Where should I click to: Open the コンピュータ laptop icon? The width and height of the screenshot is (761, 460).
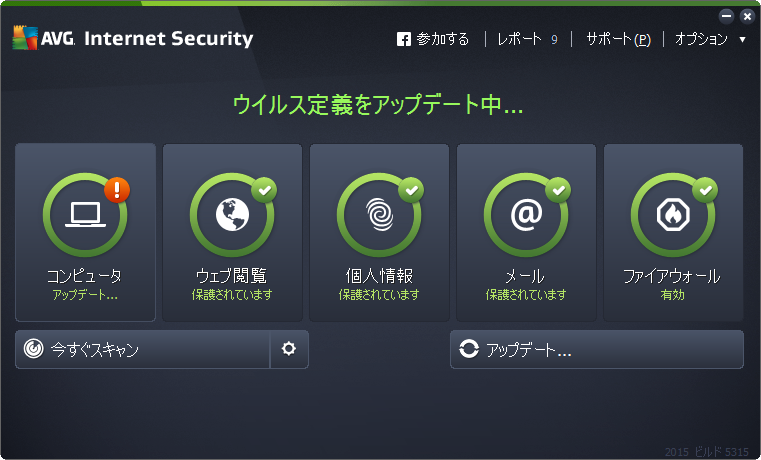[85, 214]
